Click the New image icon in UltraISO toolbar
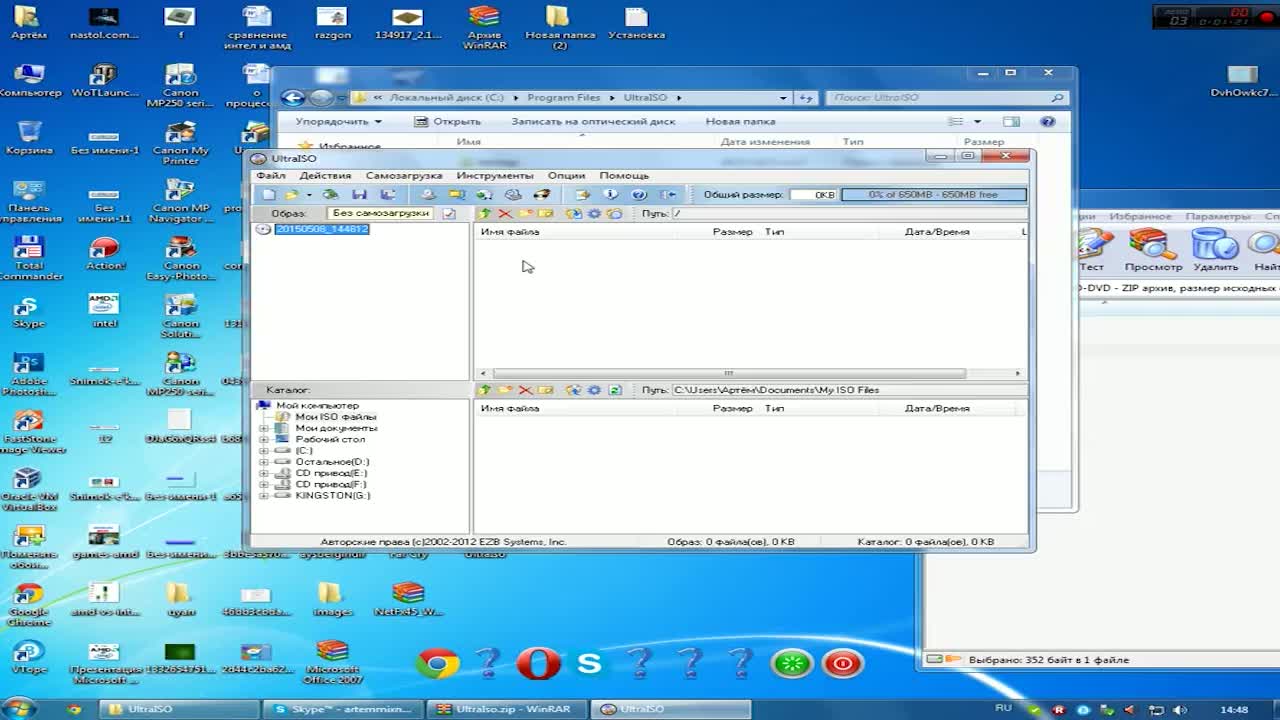 [268, 195]
